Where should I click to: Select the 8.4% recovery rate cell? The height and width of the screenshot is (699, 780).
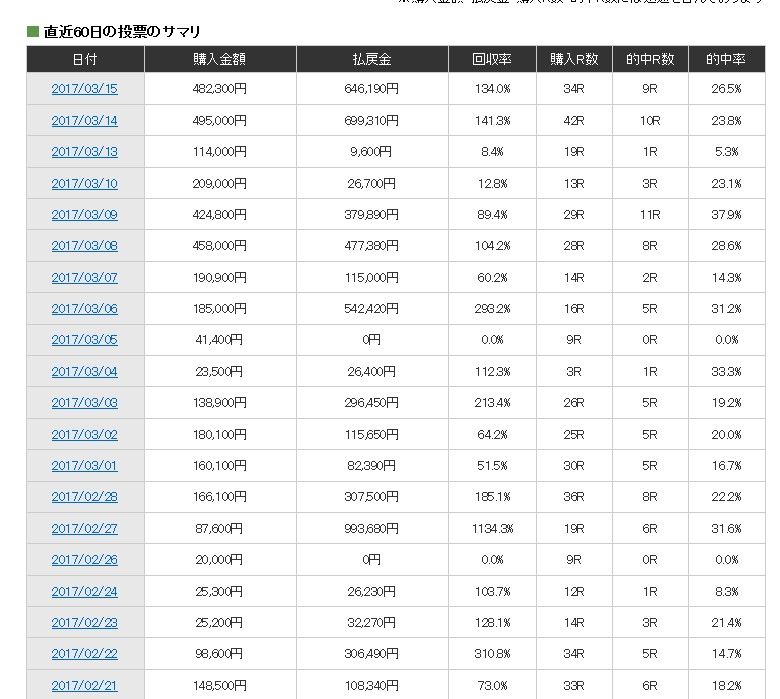click(x=492, y=152)
